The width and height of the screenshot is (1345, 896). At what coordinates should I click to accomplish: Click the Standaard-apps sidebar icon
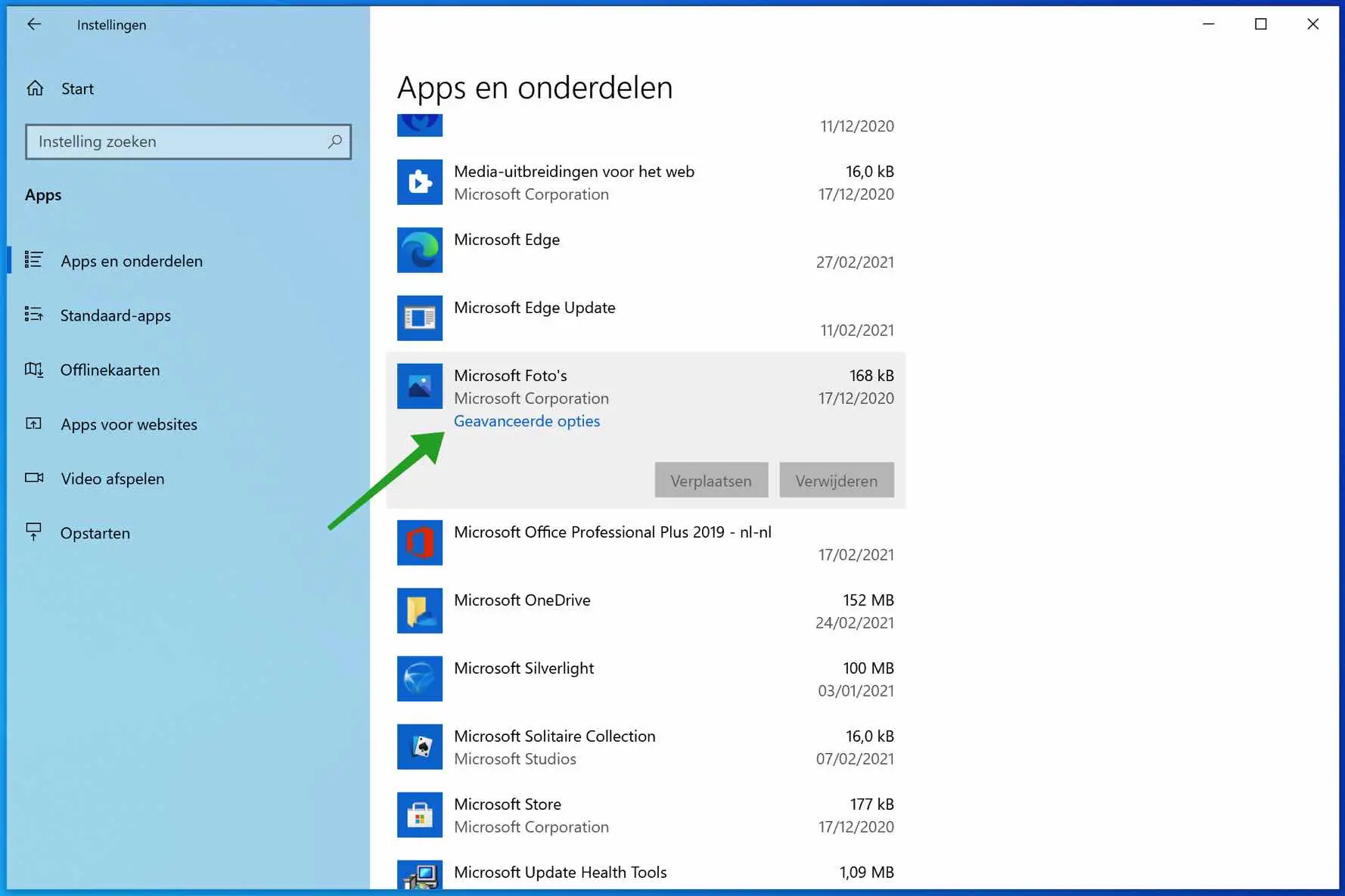click(33, 315)
